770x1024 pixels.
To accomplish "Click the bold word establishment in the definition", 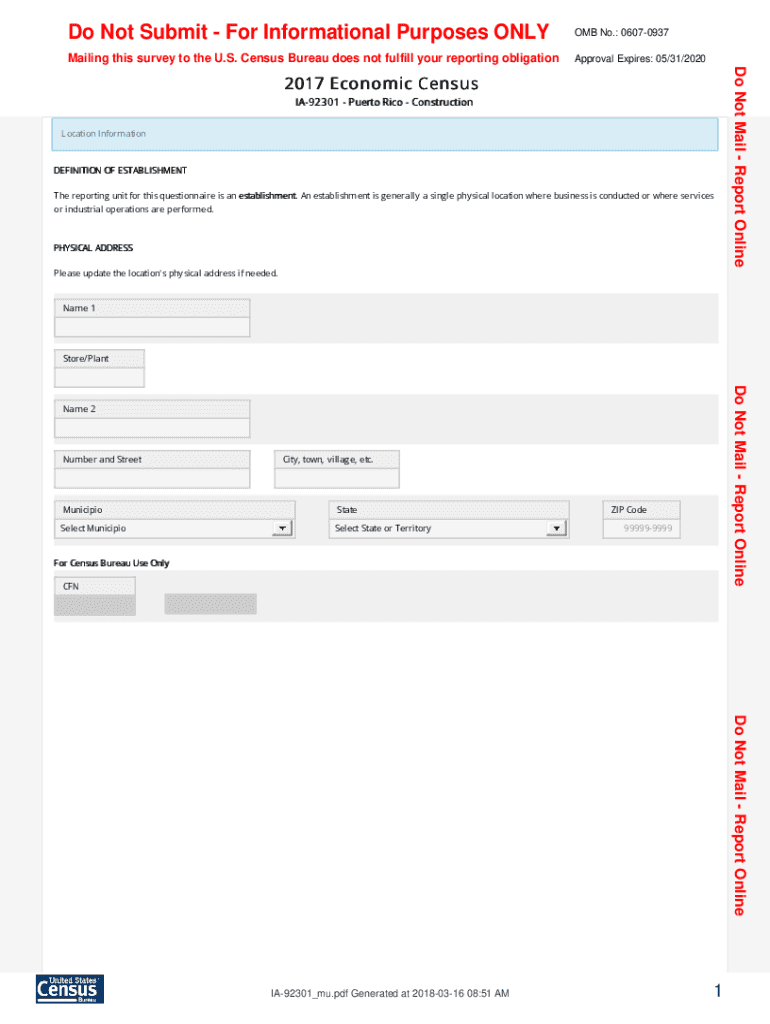I will 266,196.
